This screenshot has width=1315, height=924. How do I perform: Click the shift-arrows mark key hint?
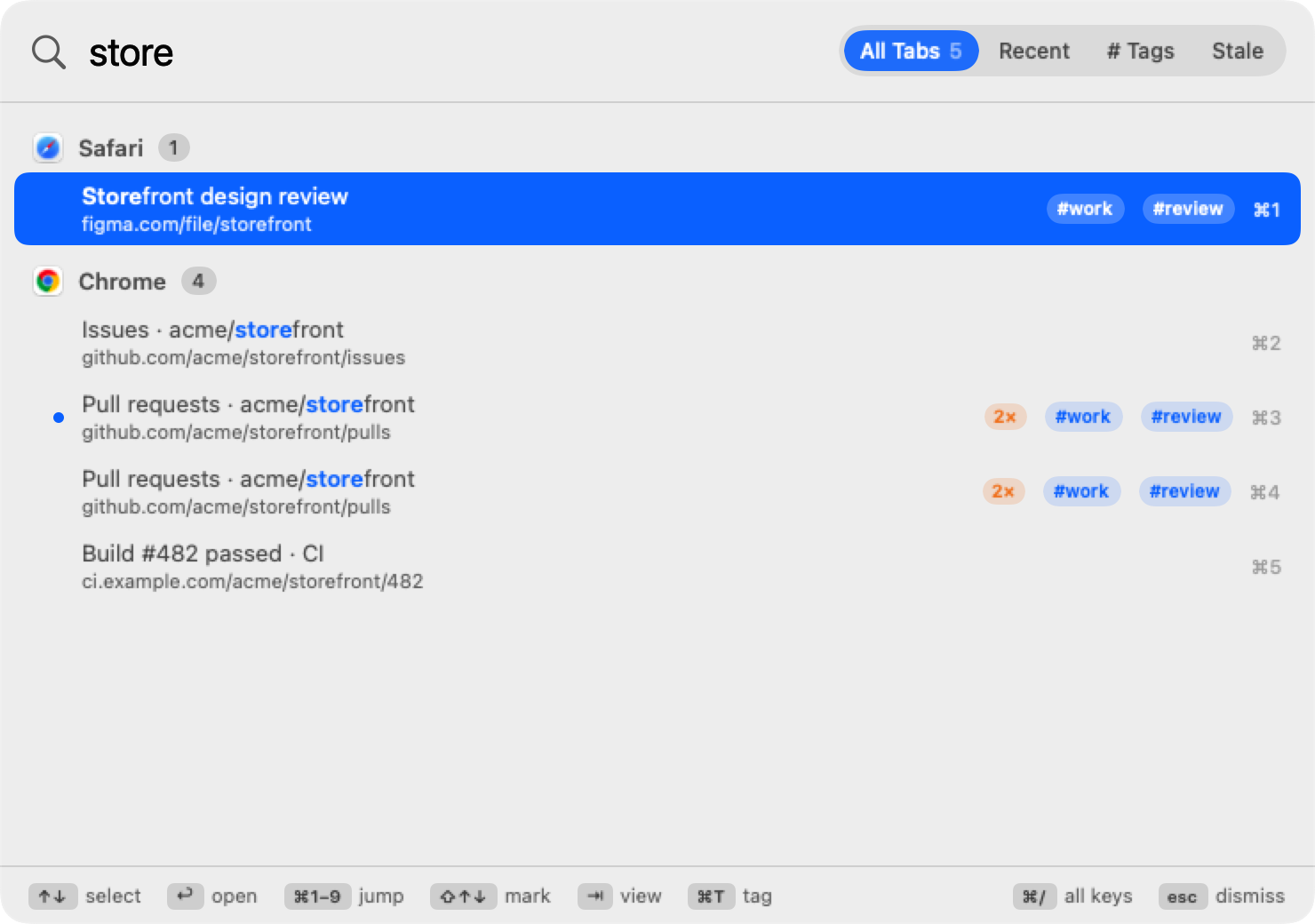pos(464,896)
